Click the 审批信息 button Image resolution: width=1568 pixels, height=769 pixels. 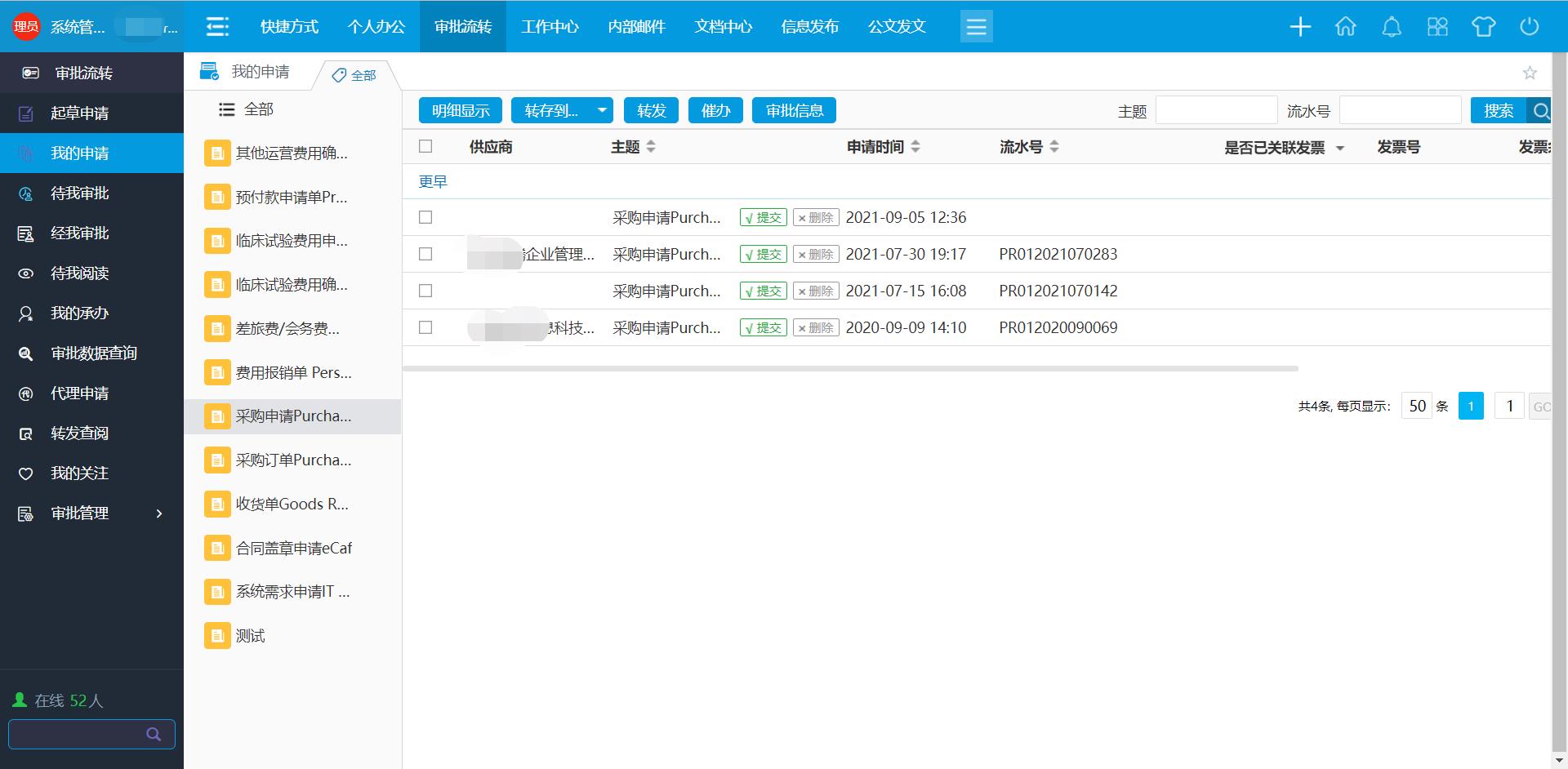pyautogui.click(x=794, y=111)
